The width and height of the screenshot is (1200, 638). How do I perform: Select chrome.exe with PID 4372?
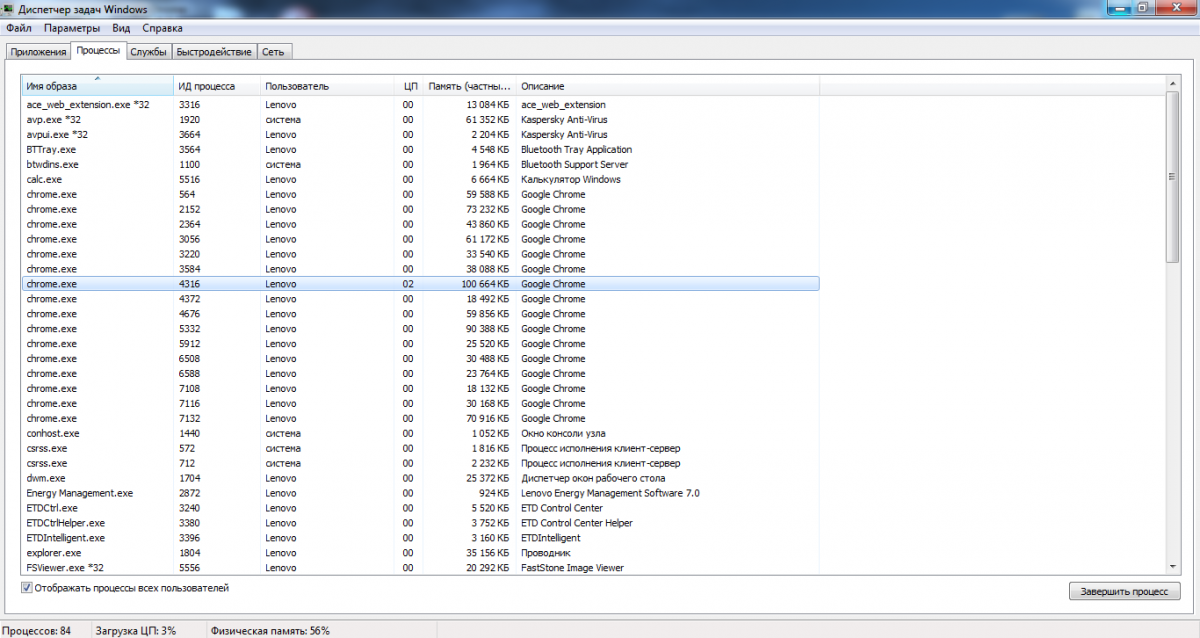click(420, 299)
